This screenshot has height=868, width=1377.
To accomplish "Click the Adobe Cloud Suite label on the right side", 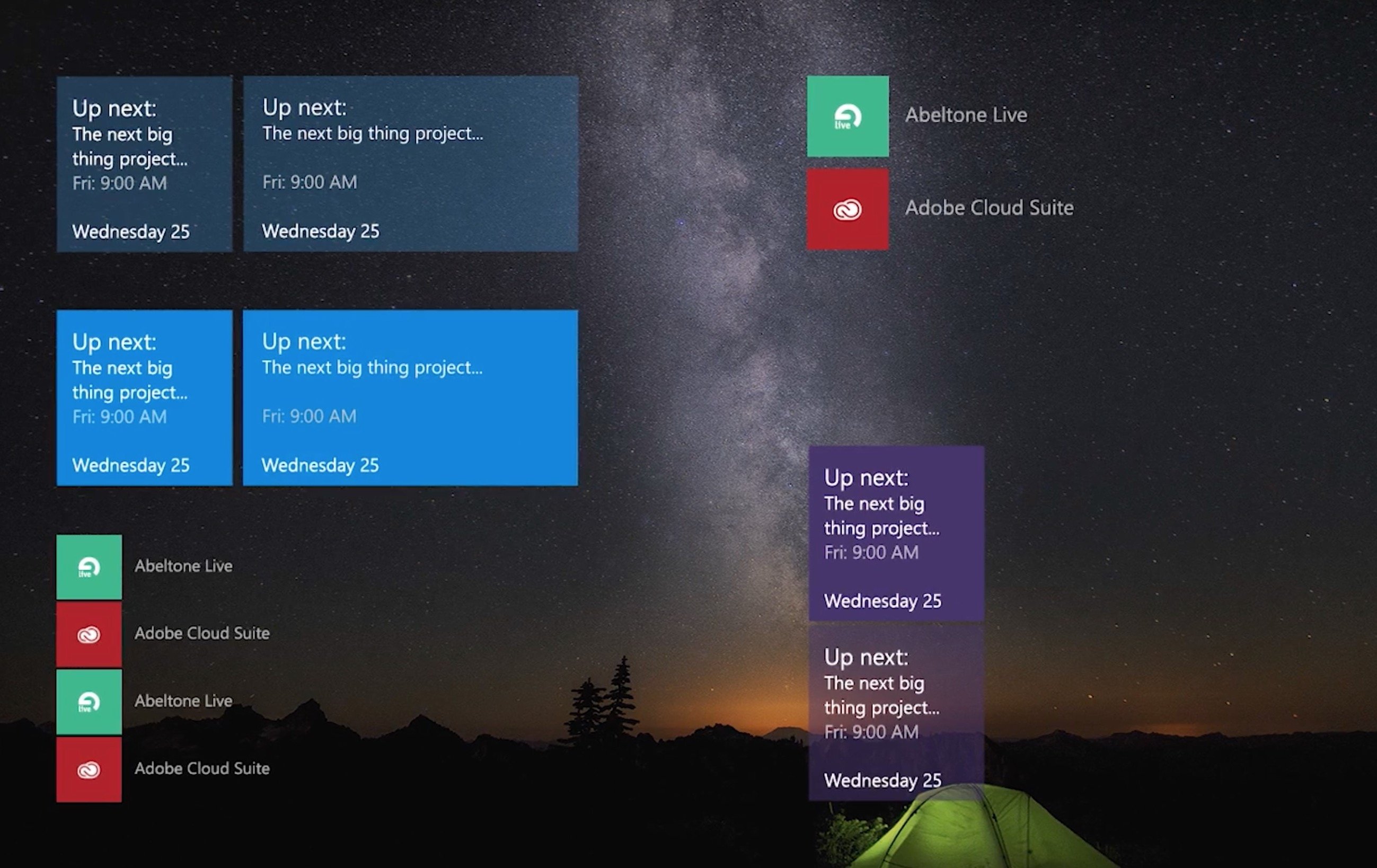I will [990, 208].
